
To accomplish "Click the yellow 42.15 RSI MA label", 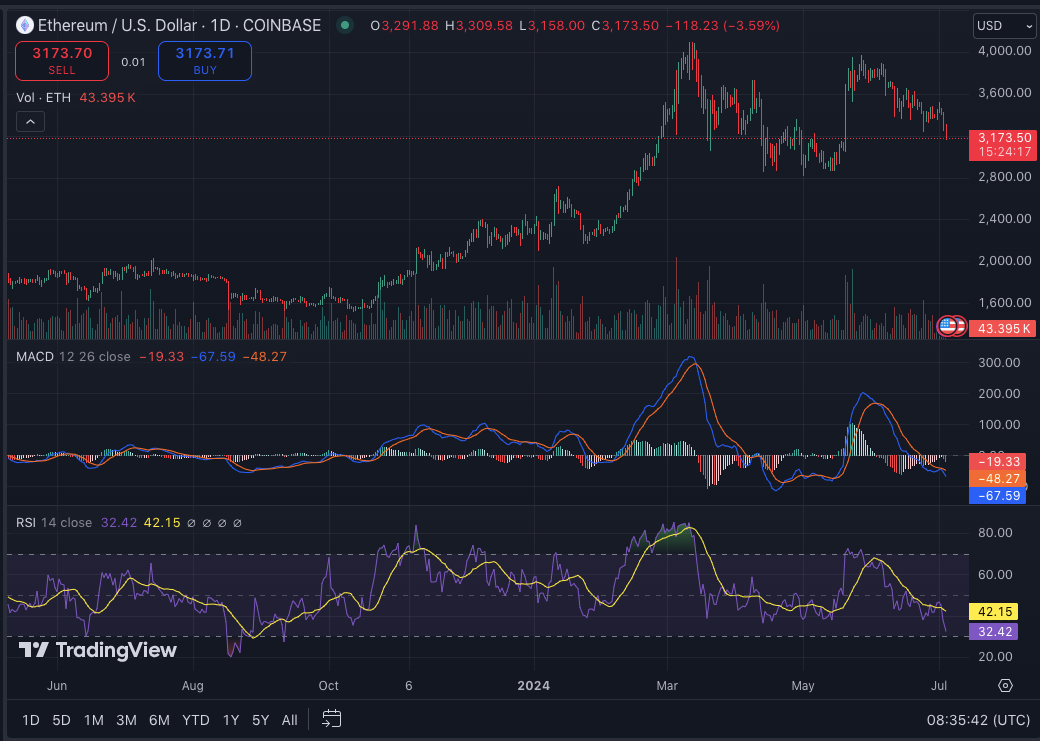I will [x=993, y=612].
